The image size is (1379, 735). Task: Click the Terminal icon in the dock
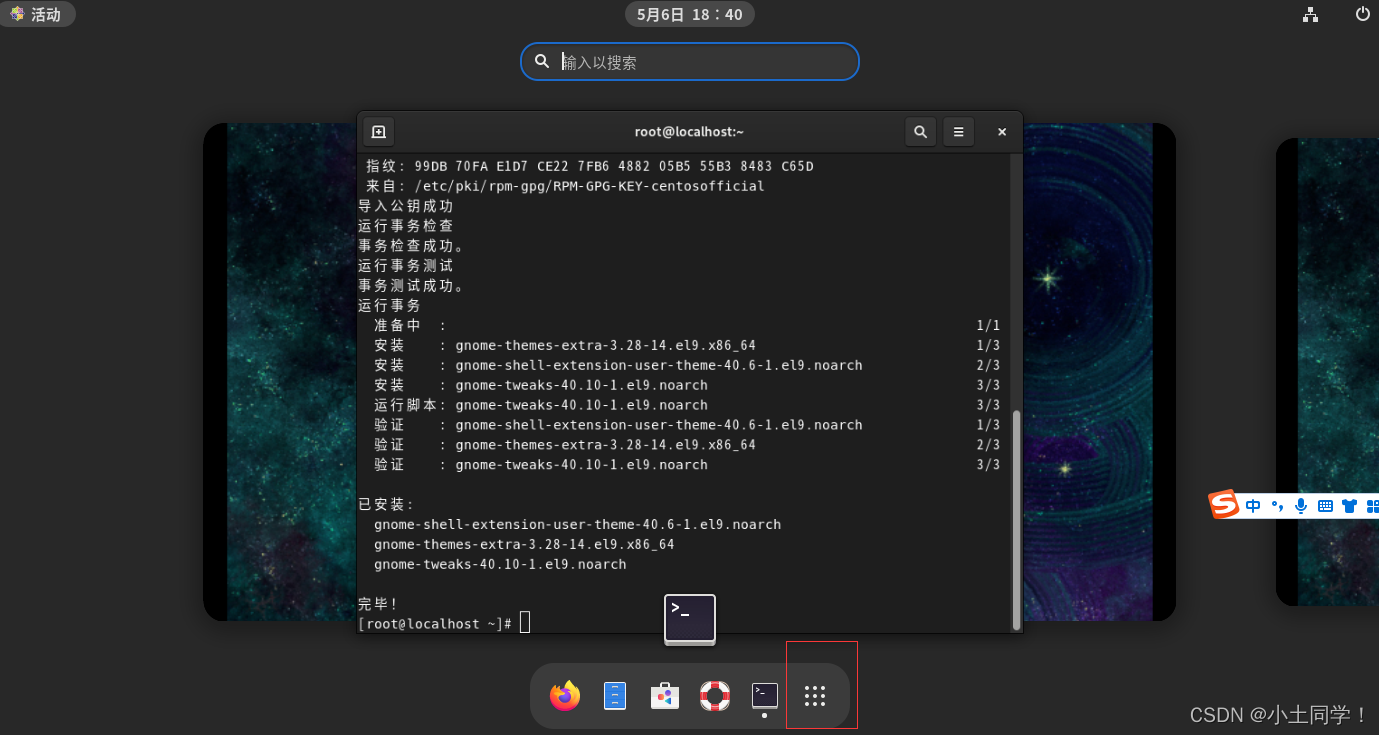pyautogui.click(x=765, y=695)
